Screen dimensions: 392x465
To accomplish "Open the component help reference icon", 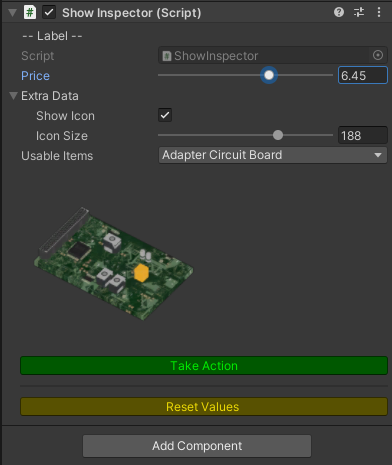I will [339, 12].
